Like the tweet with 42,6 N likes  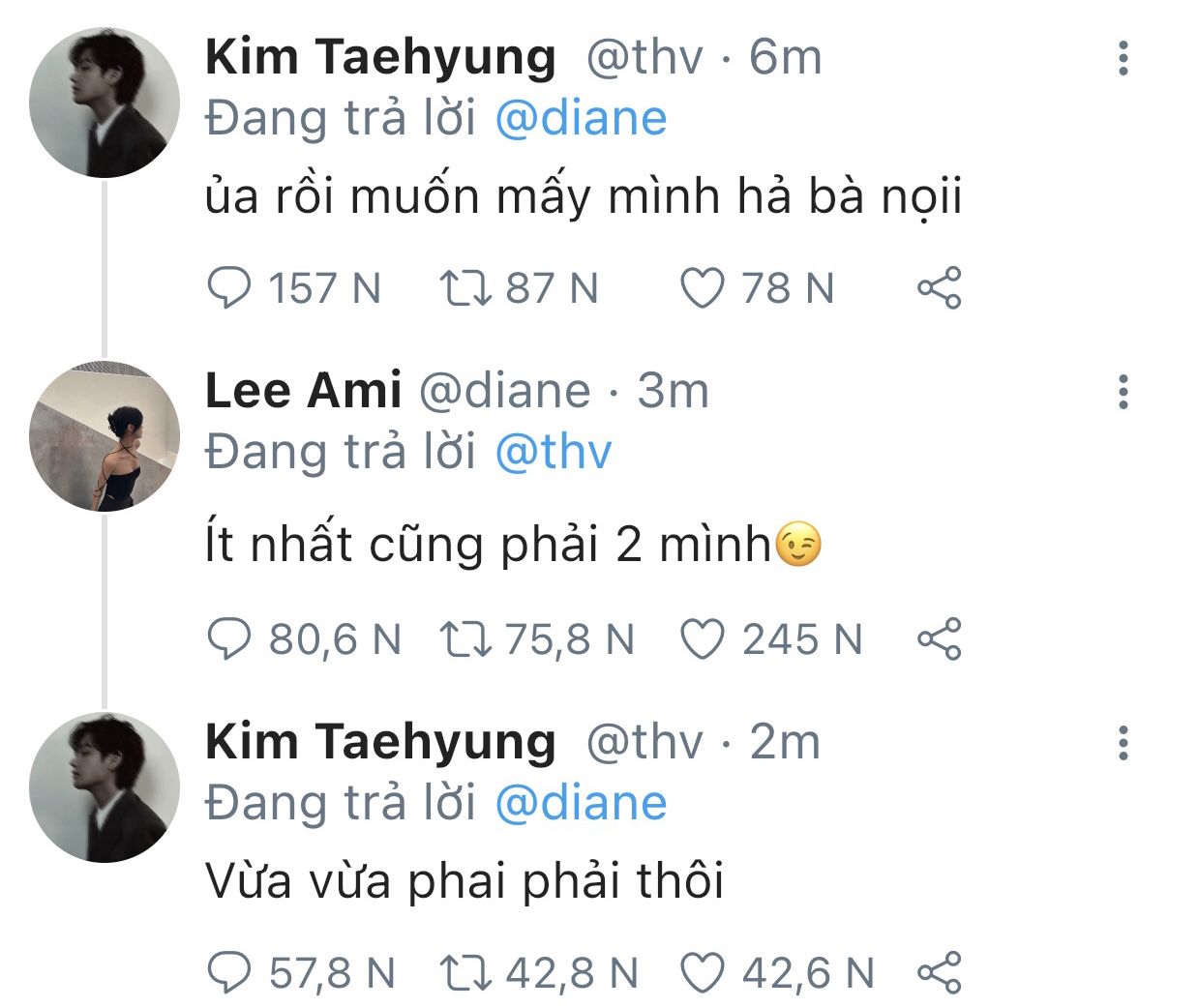tap(703, 973)
